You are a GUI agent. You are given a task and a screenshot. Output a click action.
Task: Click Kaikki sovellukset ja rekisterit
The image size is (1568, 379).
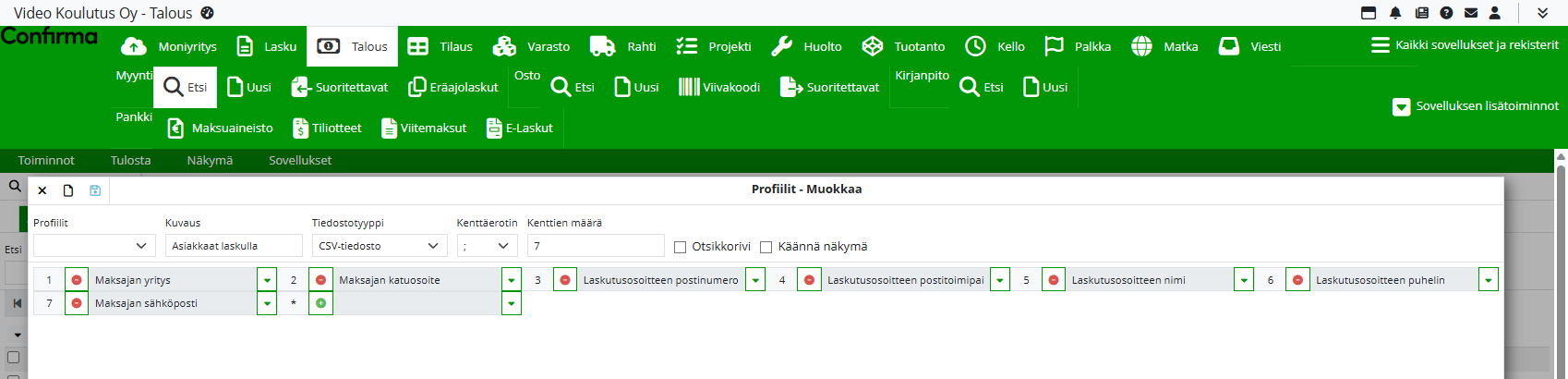pyautogui.click(x=1465, y=45)
